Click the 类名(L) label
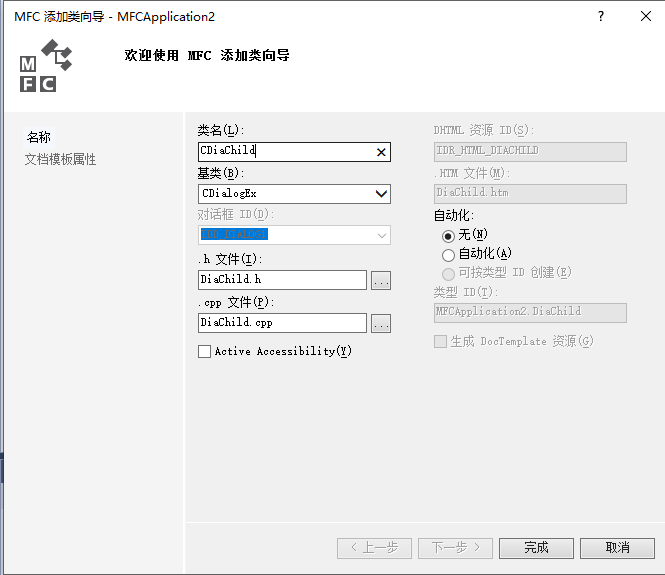Viewport: 665px width, 575px height. tap(221, 130)
